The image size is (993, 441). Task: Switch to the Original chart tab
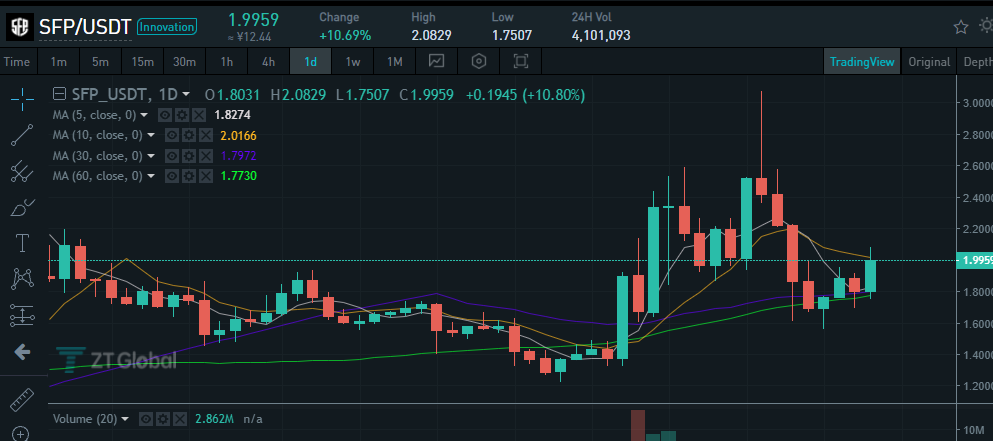(x=929, y=61)
